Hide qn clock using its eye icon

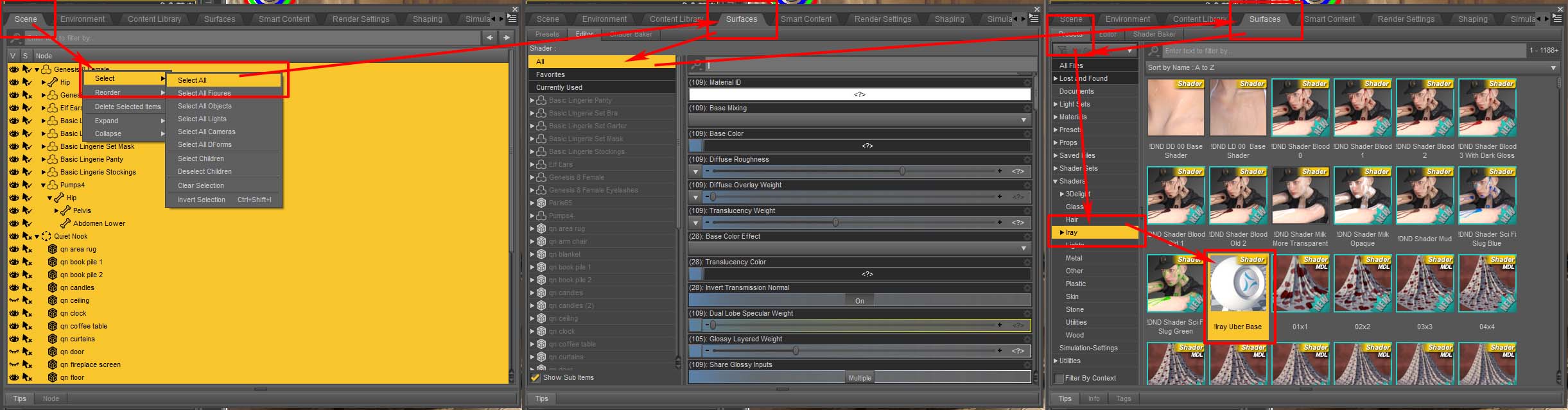tap(13, 313)
